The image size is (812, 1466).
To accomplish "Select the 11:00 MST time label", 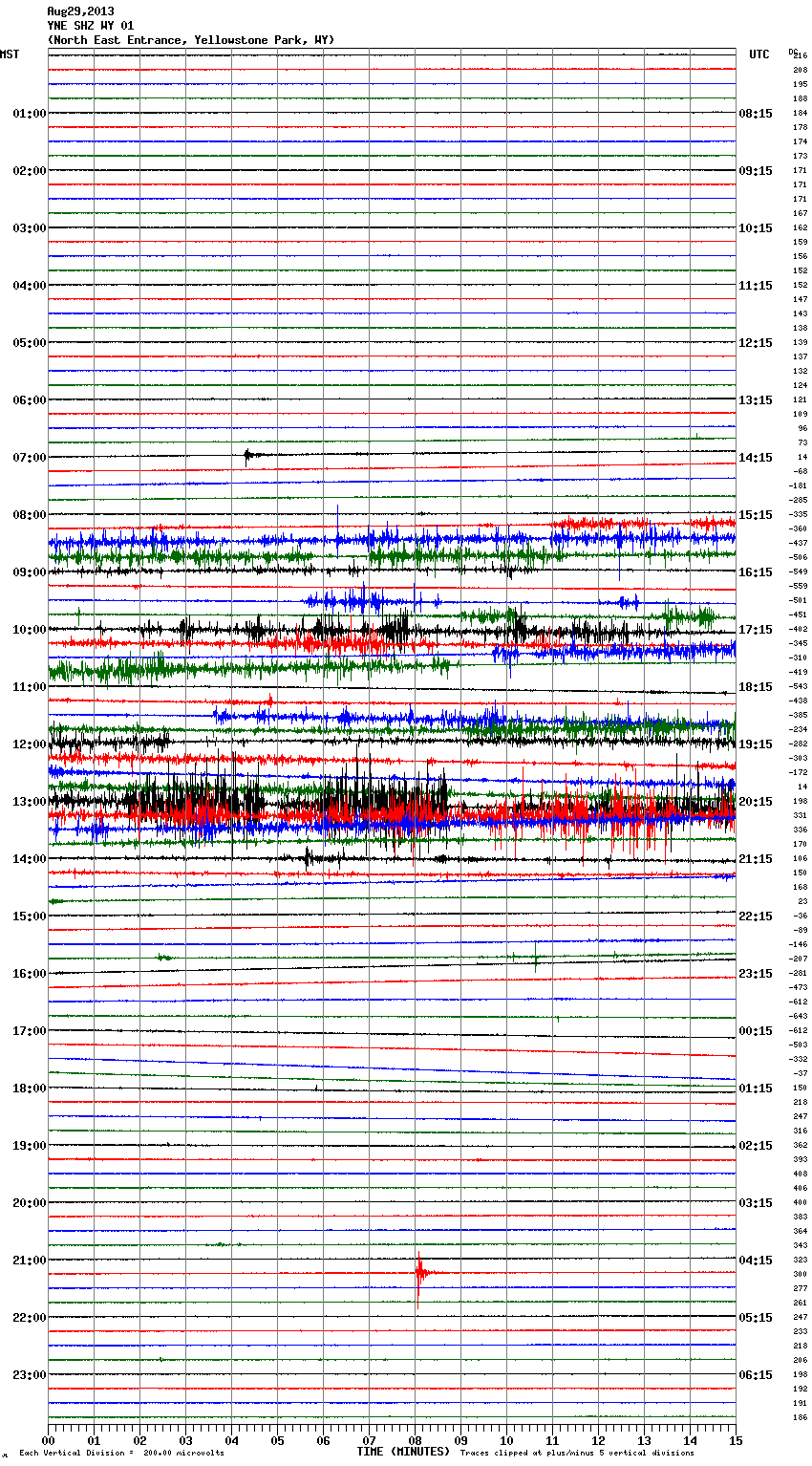I will [30, 687].
